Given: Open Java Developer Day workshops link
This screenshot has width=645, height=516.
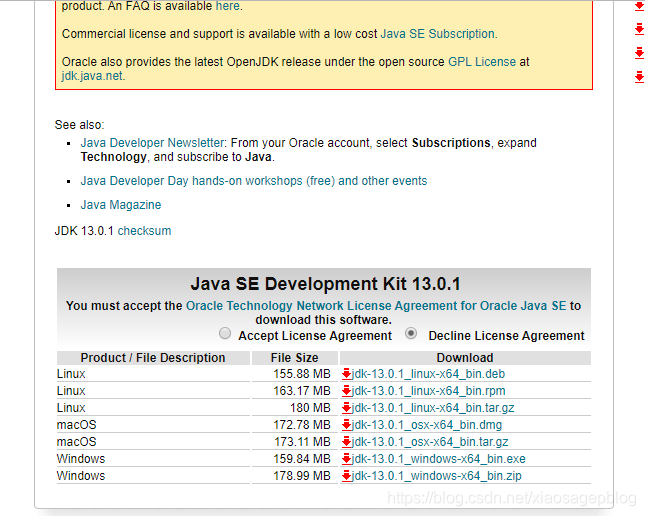Looking at the screenshot, I should [x=254, y=181].
